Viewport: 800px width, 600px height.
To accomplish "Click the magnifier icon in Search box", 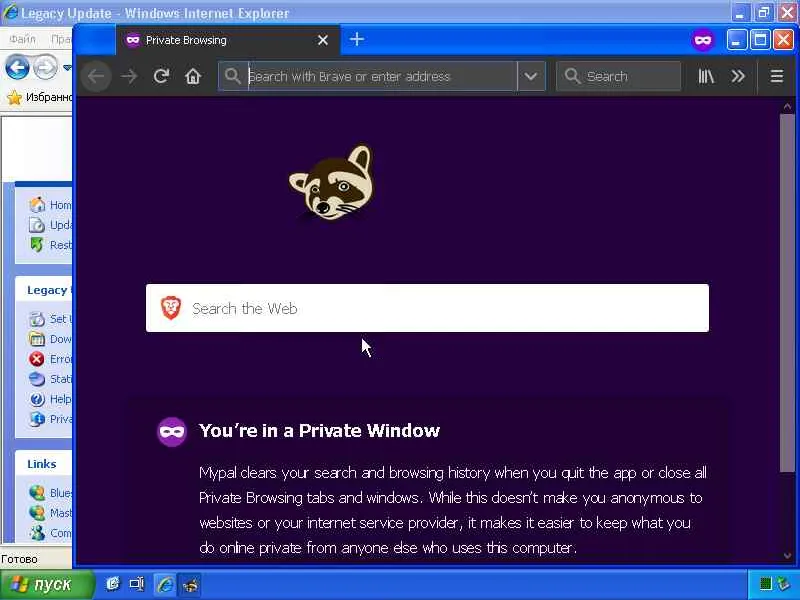I will 572,77.
